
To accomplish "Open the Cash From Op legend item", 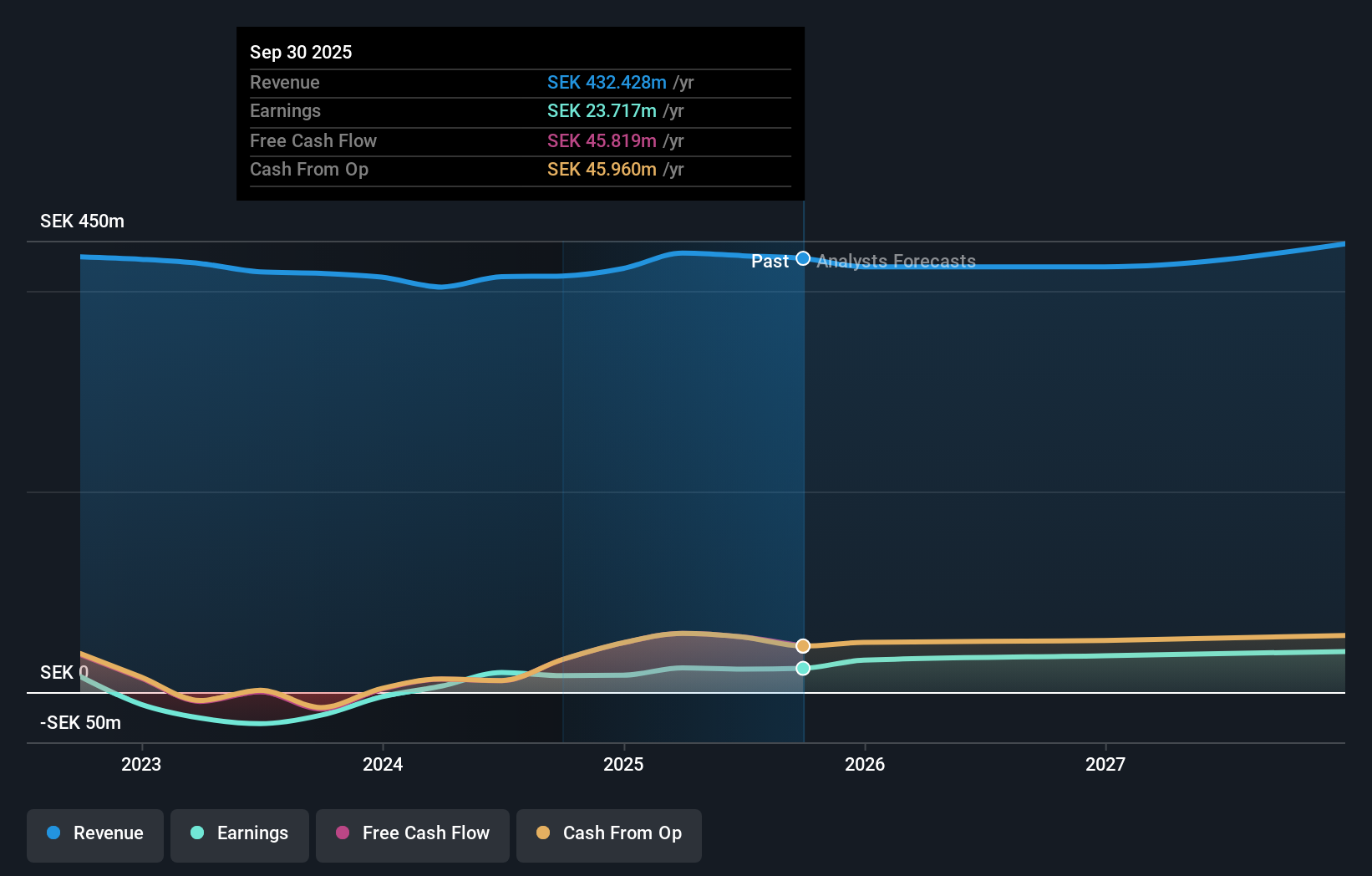I will click(x=608, y=834).
